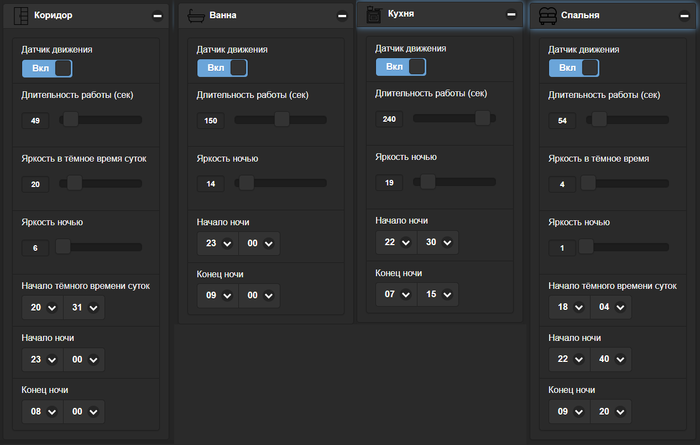Click the Кухня stove icon
Screen dimensions: 700x445
[374, 14]
